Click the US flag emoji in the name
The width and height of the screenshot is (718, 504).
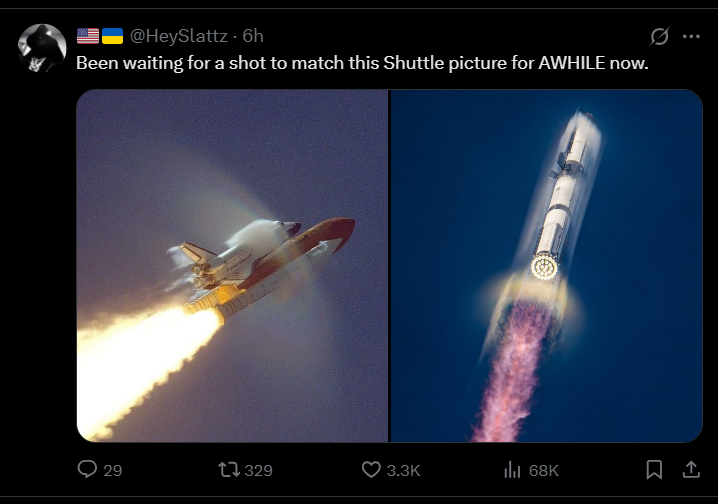tap(88, 36)
